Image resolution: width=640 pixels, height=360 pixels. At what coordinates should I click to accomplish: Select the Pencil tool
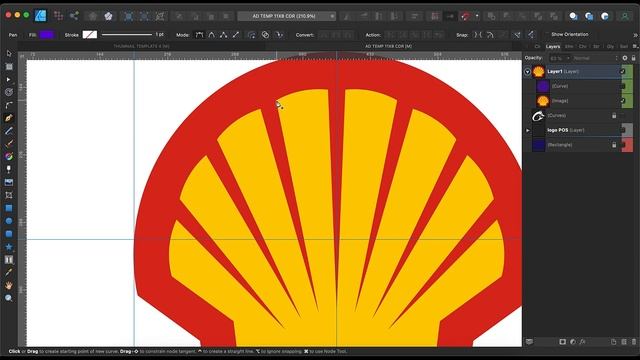[9, 131]
